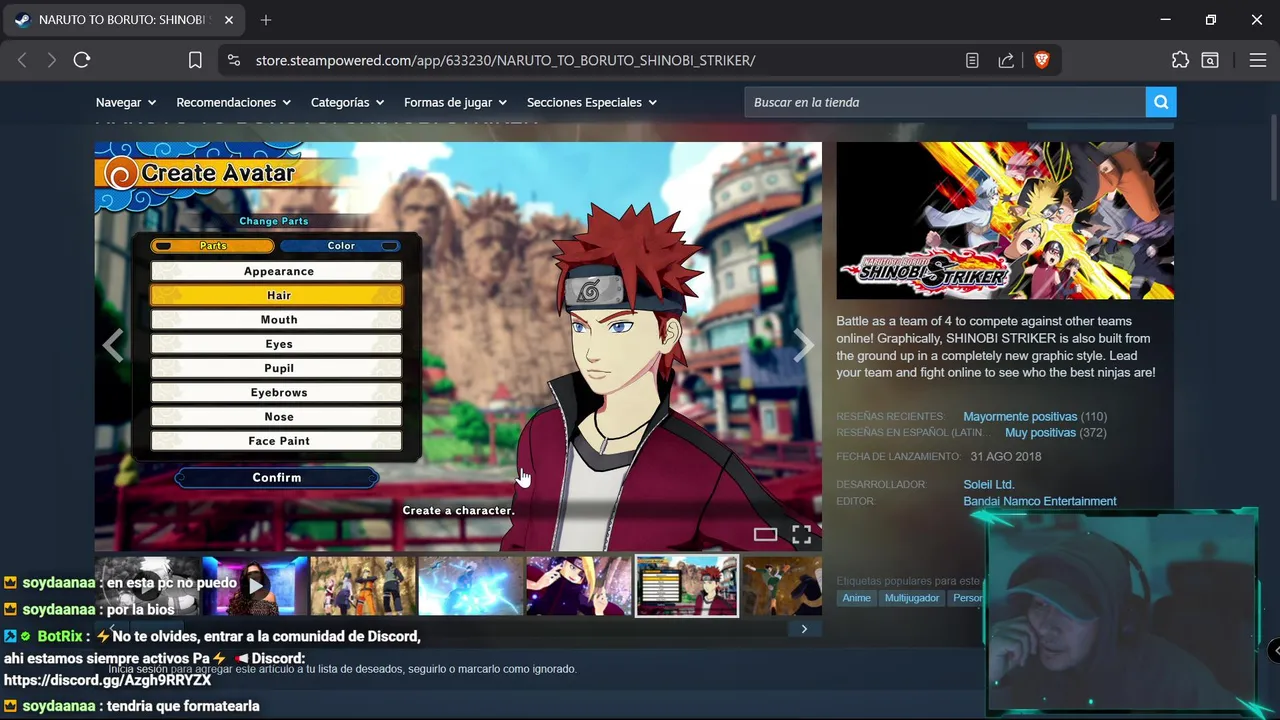The height and width of the screenshot is (720, 1280).
Task: Click the address bar URL
Action: 505,60
